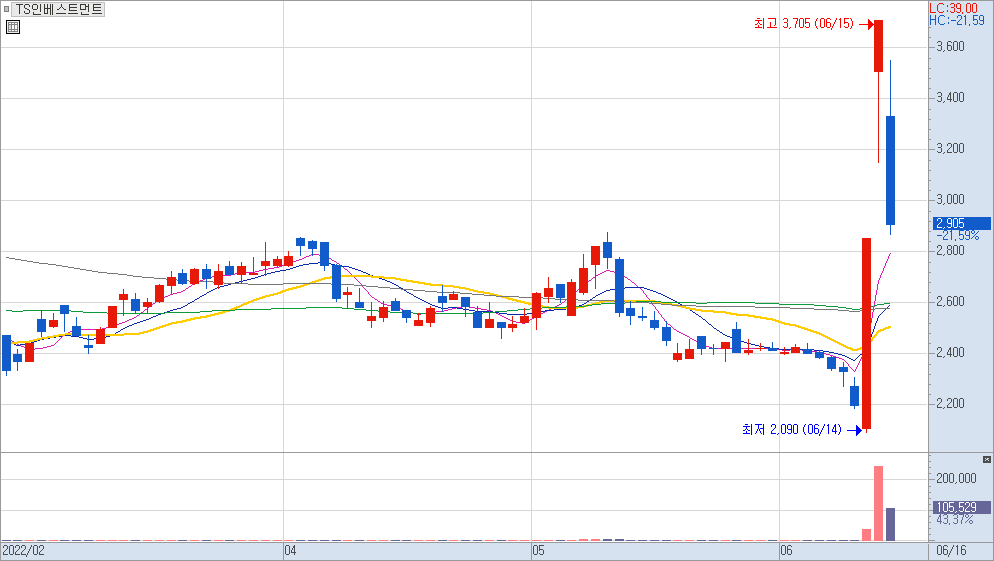994x561 pixels.
Task: Click the 2,800 price axis label
Action: tap(950, 250)
